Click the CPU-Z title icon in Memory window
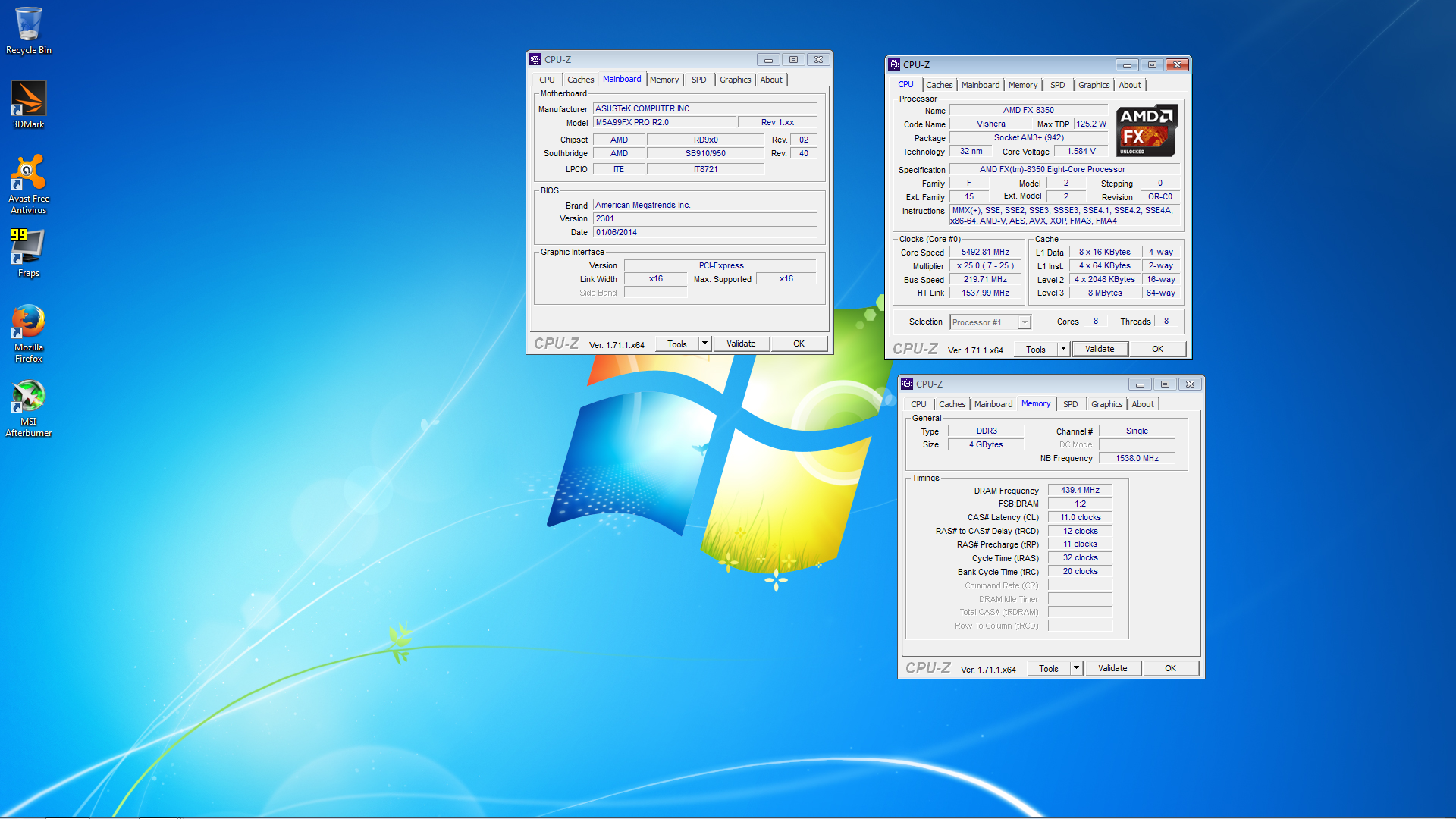1456x819 pixels. tap(907, 384)
